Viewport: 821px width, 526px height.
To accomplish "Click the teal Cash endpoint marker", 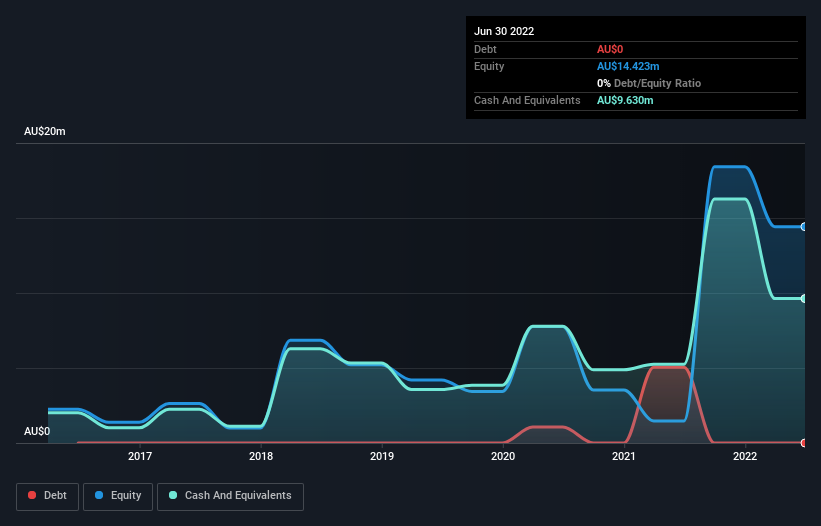I will pos(804,298).
